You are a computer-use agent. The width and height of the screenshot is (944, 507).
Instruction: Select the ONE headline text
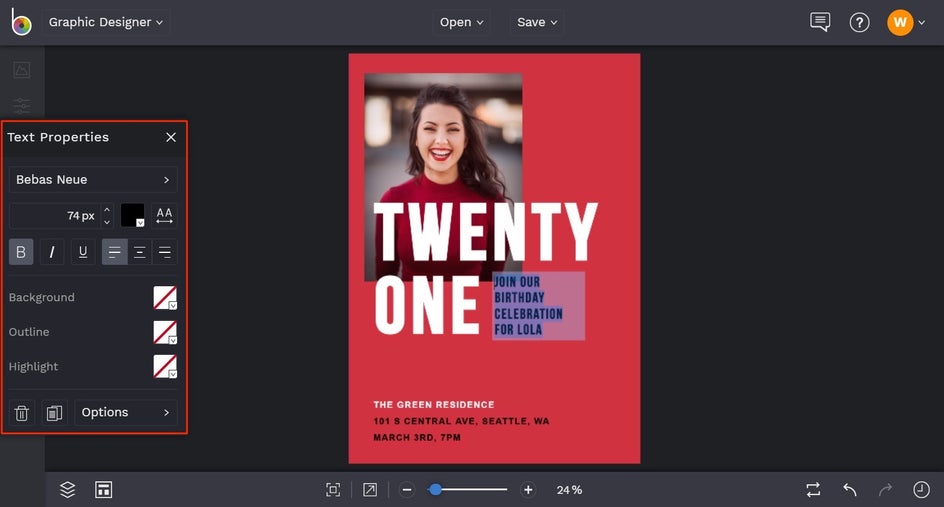coord(427,305)
